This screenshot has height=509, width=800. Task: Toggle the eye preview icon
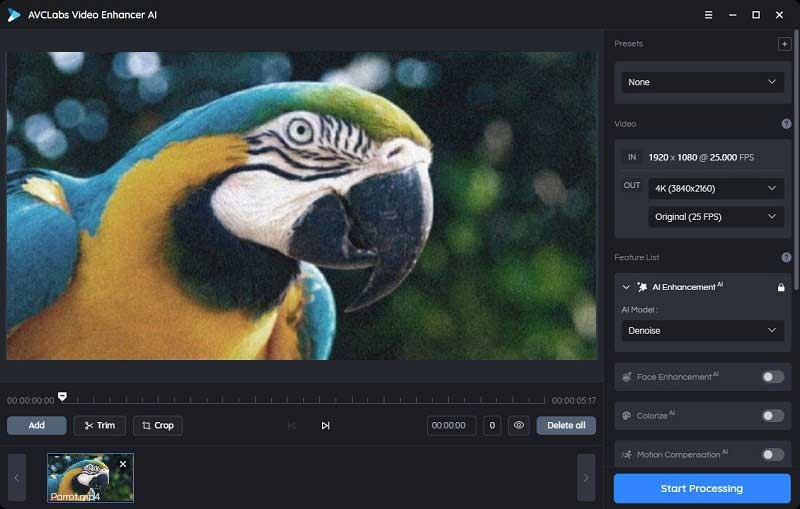[518, 425]
